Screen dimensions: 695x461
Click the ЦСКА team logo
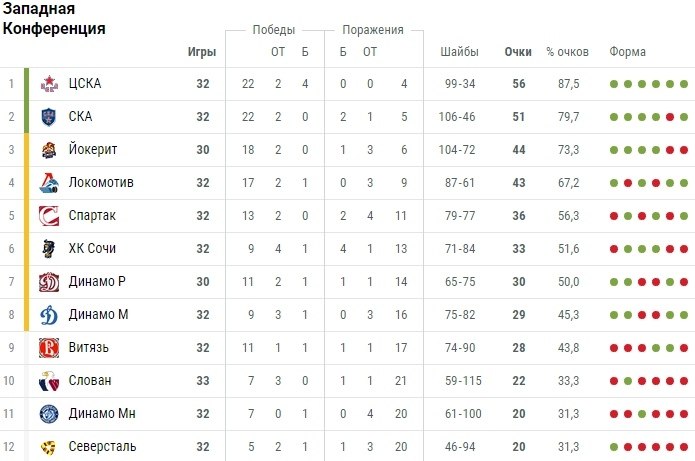[49, 84]
